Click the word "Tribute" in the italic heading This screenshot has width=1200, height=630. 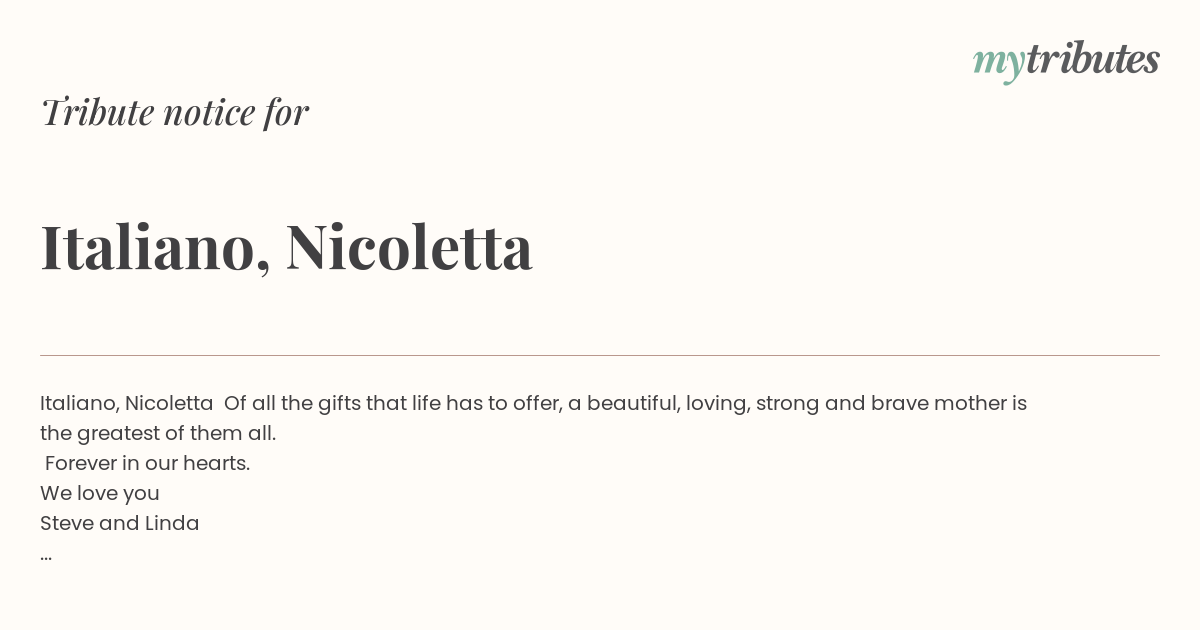pos(97,113)
